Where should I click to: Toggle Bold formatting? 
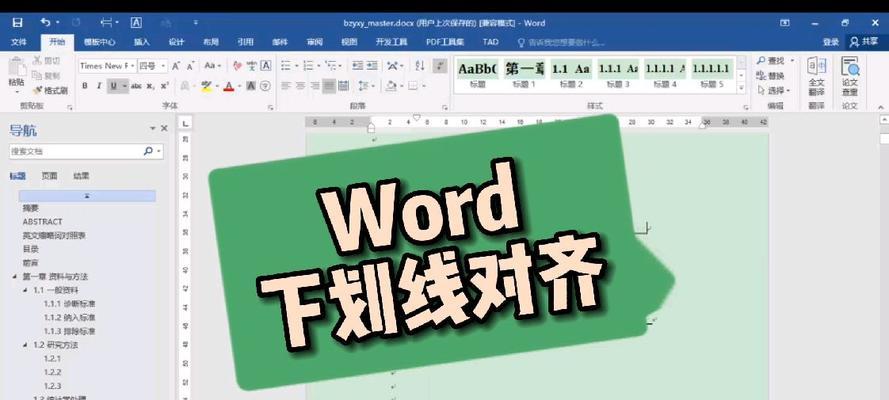(84, 86)
